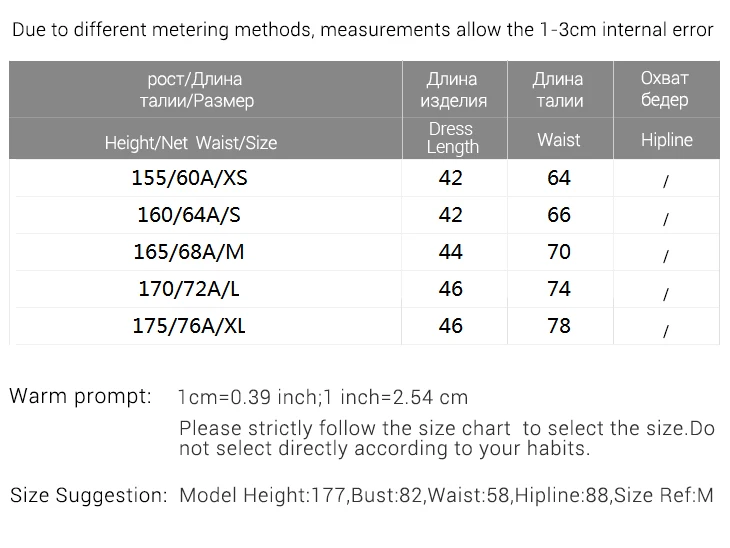Click waist value 70 for size M
The image size is (730, 548).
coord(559,252)
